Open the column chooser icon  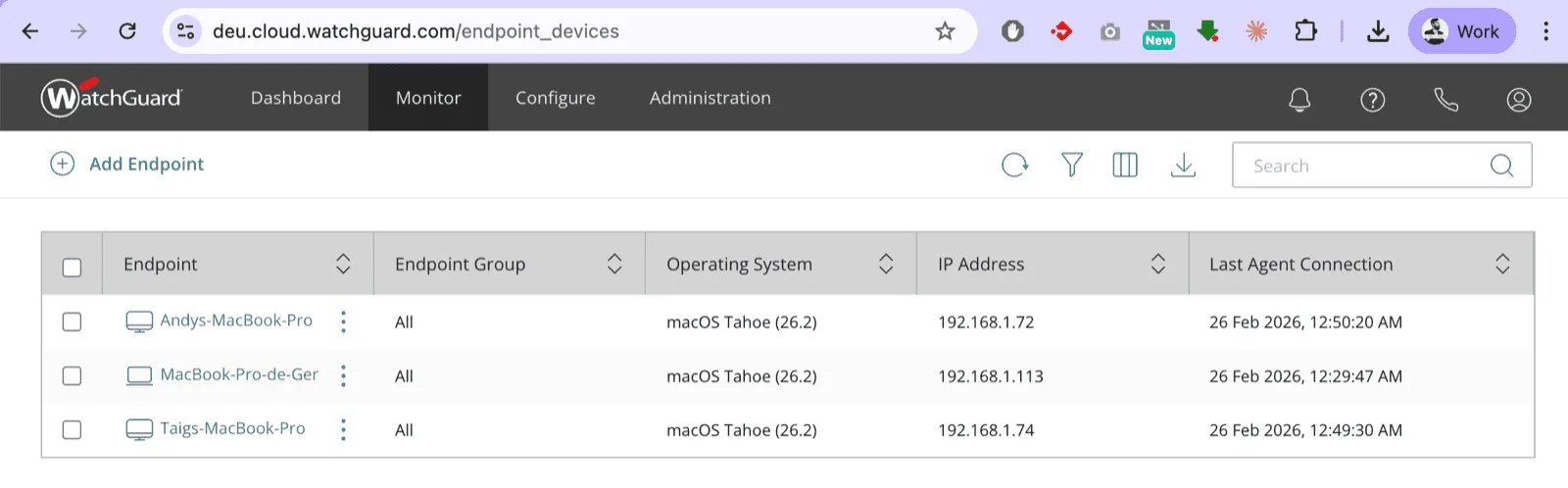[x=1125, y=165]
